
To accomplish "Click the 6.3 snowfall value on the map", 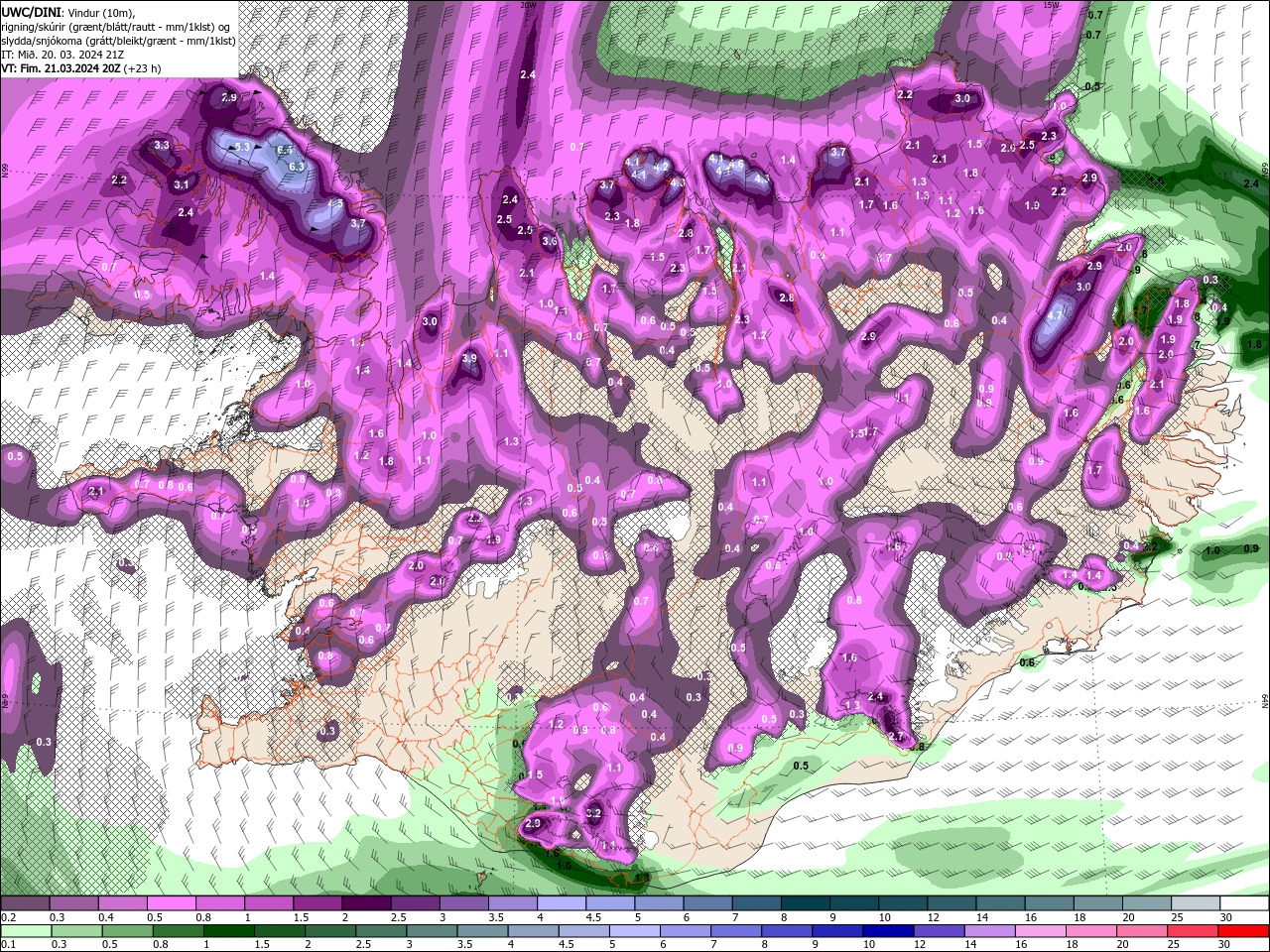I will [296, 167].
